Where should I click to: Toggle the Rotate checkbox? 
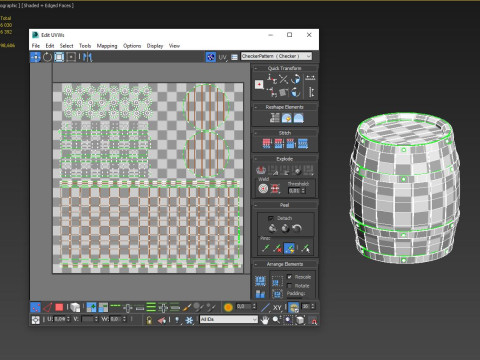coord(289,286)
